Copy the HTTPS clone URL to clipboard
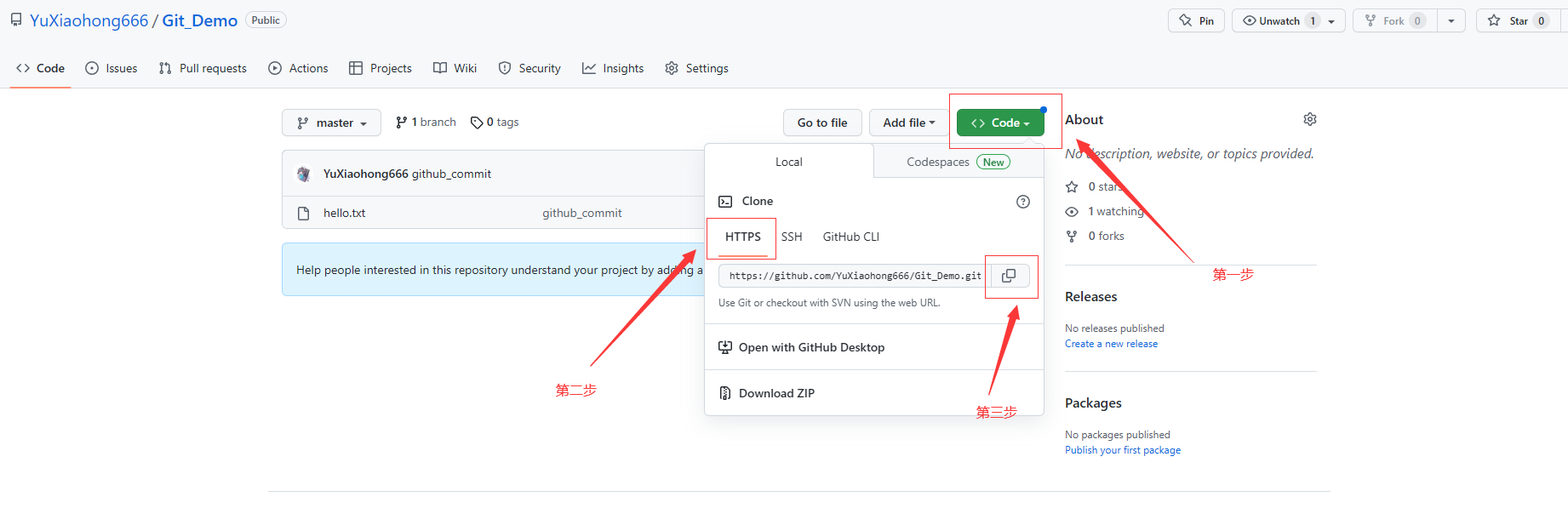This screenshot has height=508, width=1568. (x=1010, y=276)
